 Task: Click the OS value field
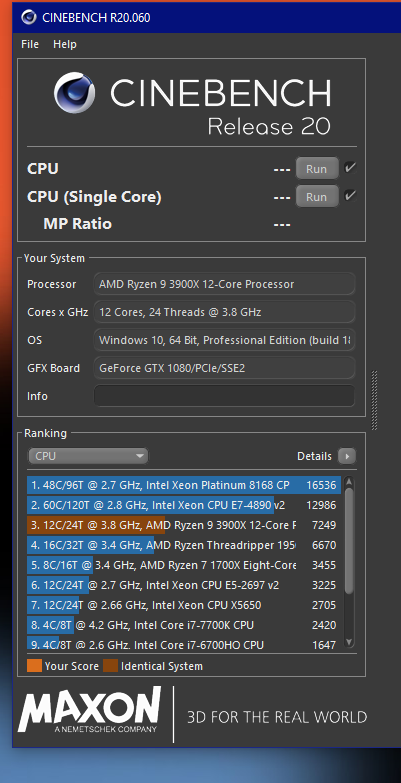tap(224, 340)
